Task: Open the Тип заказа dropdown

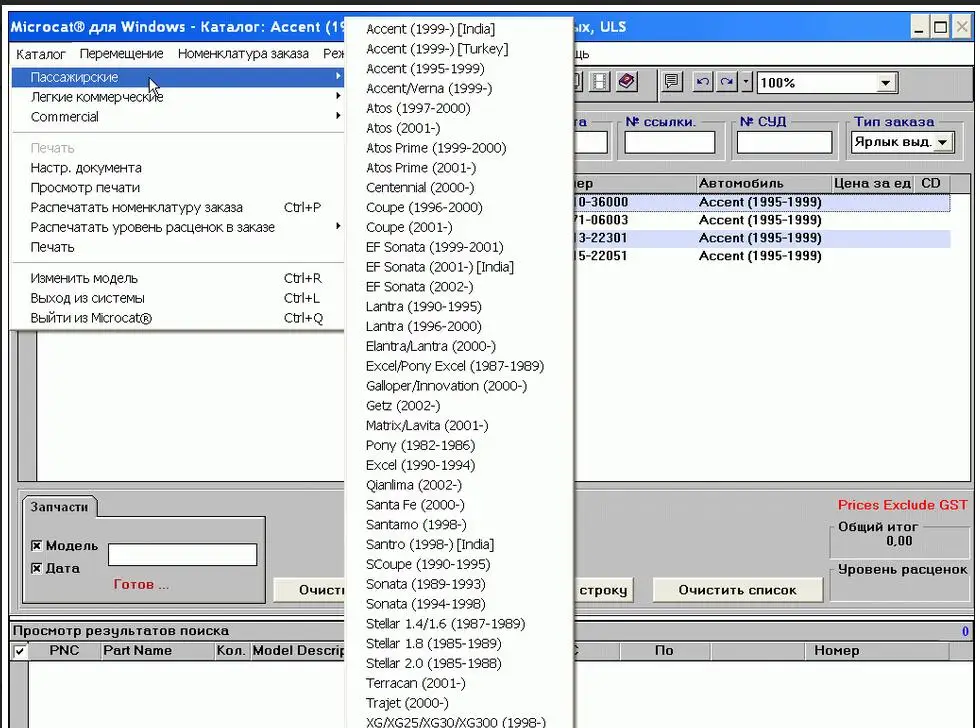Action: pyautogui.click(x=942, y=142)
